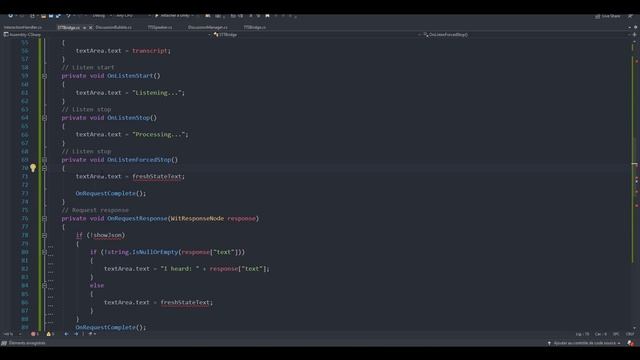This screenshot has width=640, height=360.
Task: Click the Save All toolbar icon
Action: [x=58, y=16]
